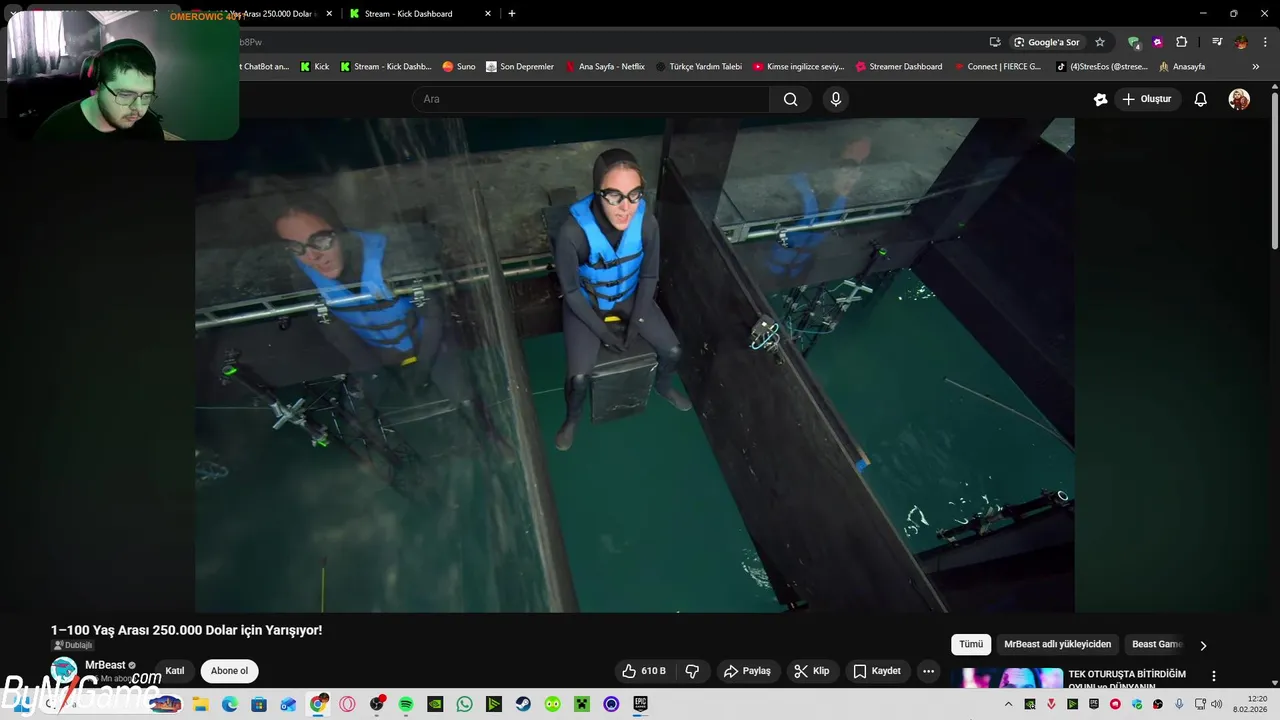Bookmark this page with the star icon
The height and width of the screenshot is (720, 1280).
coord(1100,42)
